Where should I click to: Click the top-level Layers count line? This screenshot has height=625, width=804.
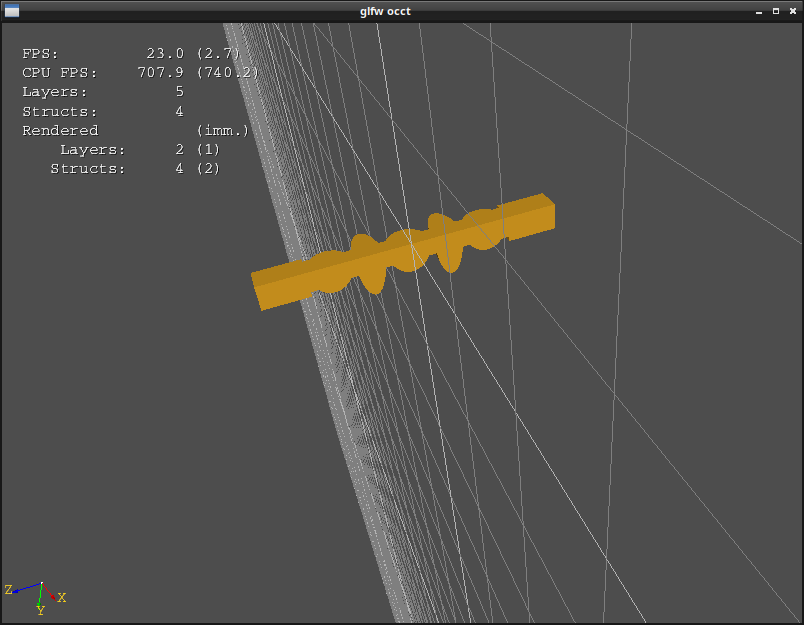(x=102, y=92)
